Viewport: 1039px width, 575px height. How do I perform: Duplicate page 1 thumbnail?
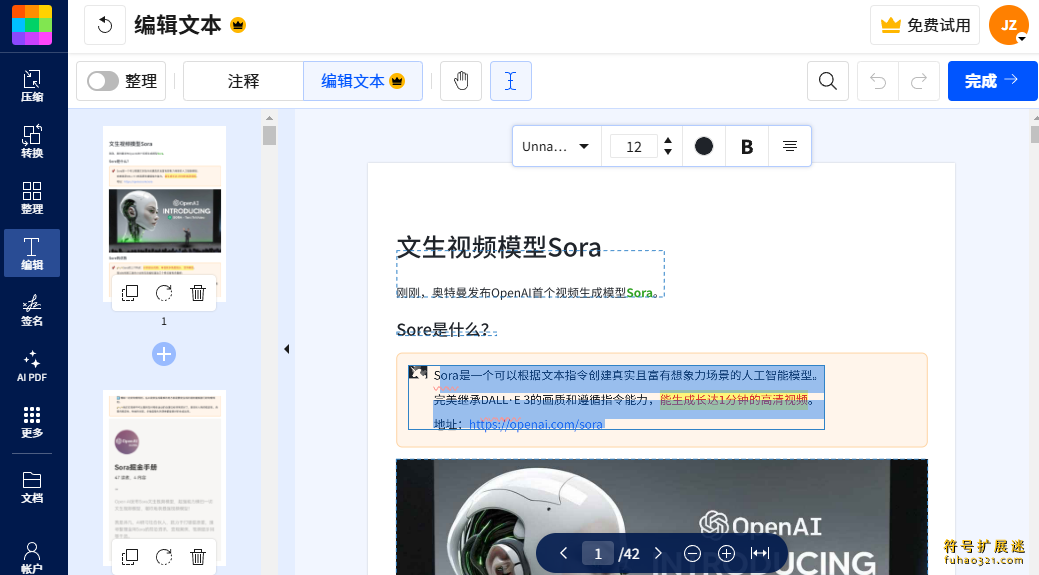(130, 293)
